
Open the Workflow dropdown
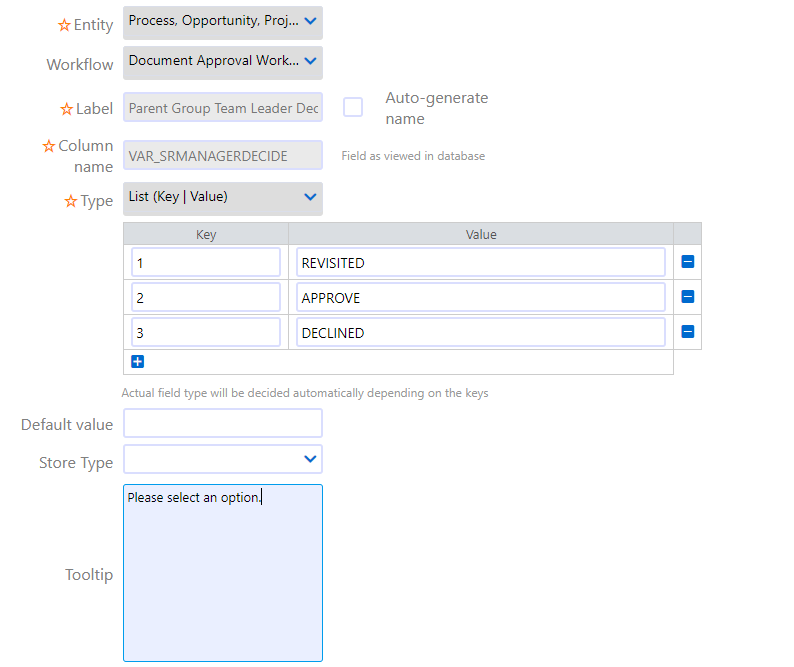[223, 63]
